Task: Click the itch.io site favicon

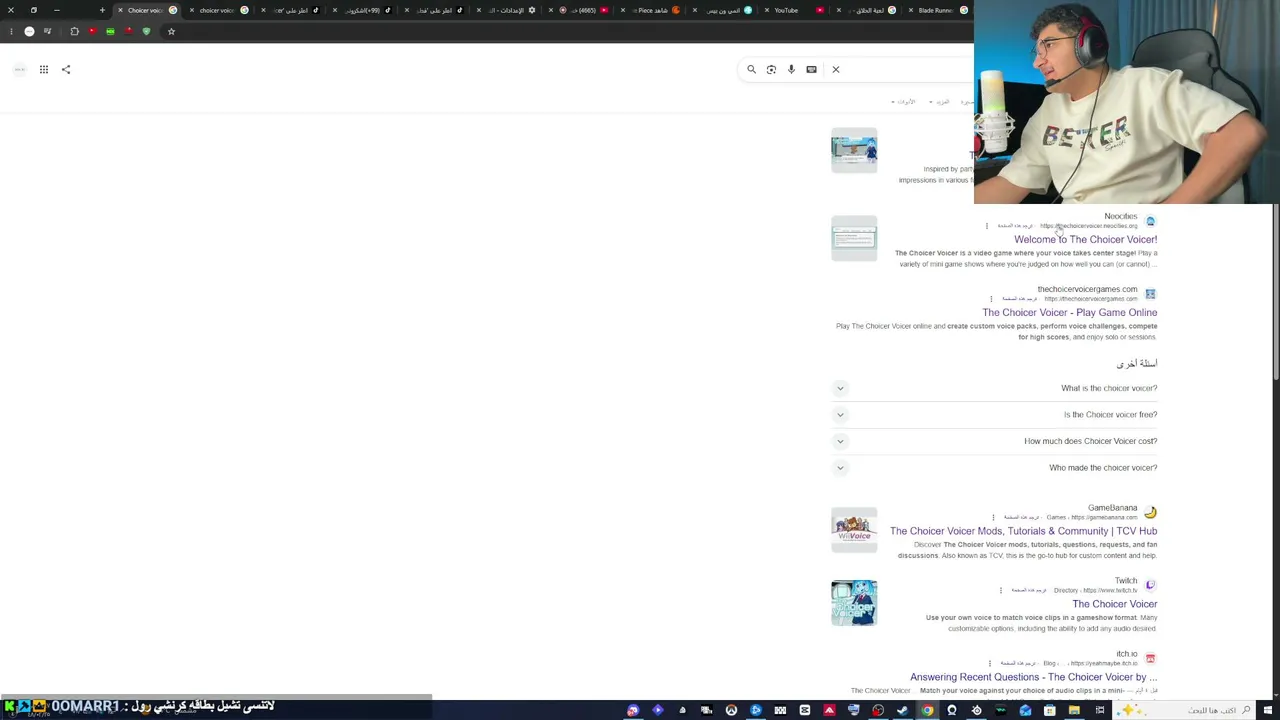Action: (x=1150, y=658)
